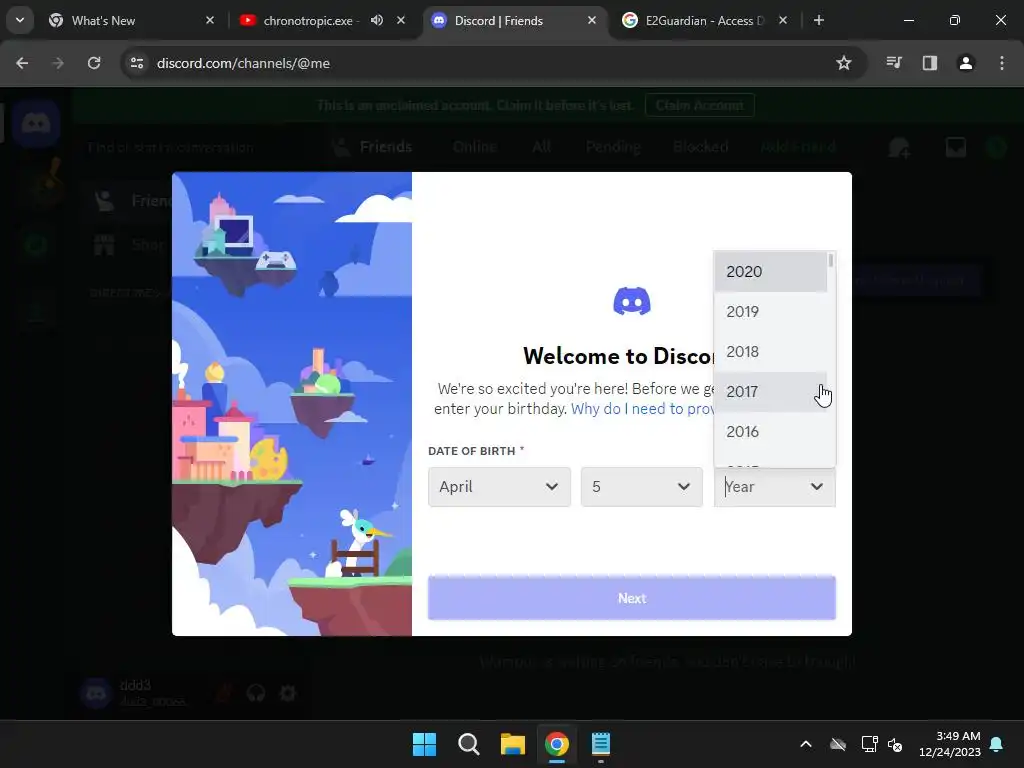Toggle the browser side panel

(930, 63)
